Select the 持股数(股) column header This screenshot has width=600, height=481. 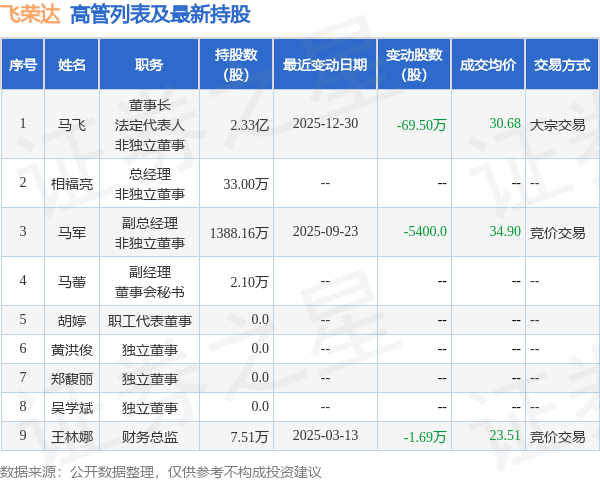coord(236,65)
